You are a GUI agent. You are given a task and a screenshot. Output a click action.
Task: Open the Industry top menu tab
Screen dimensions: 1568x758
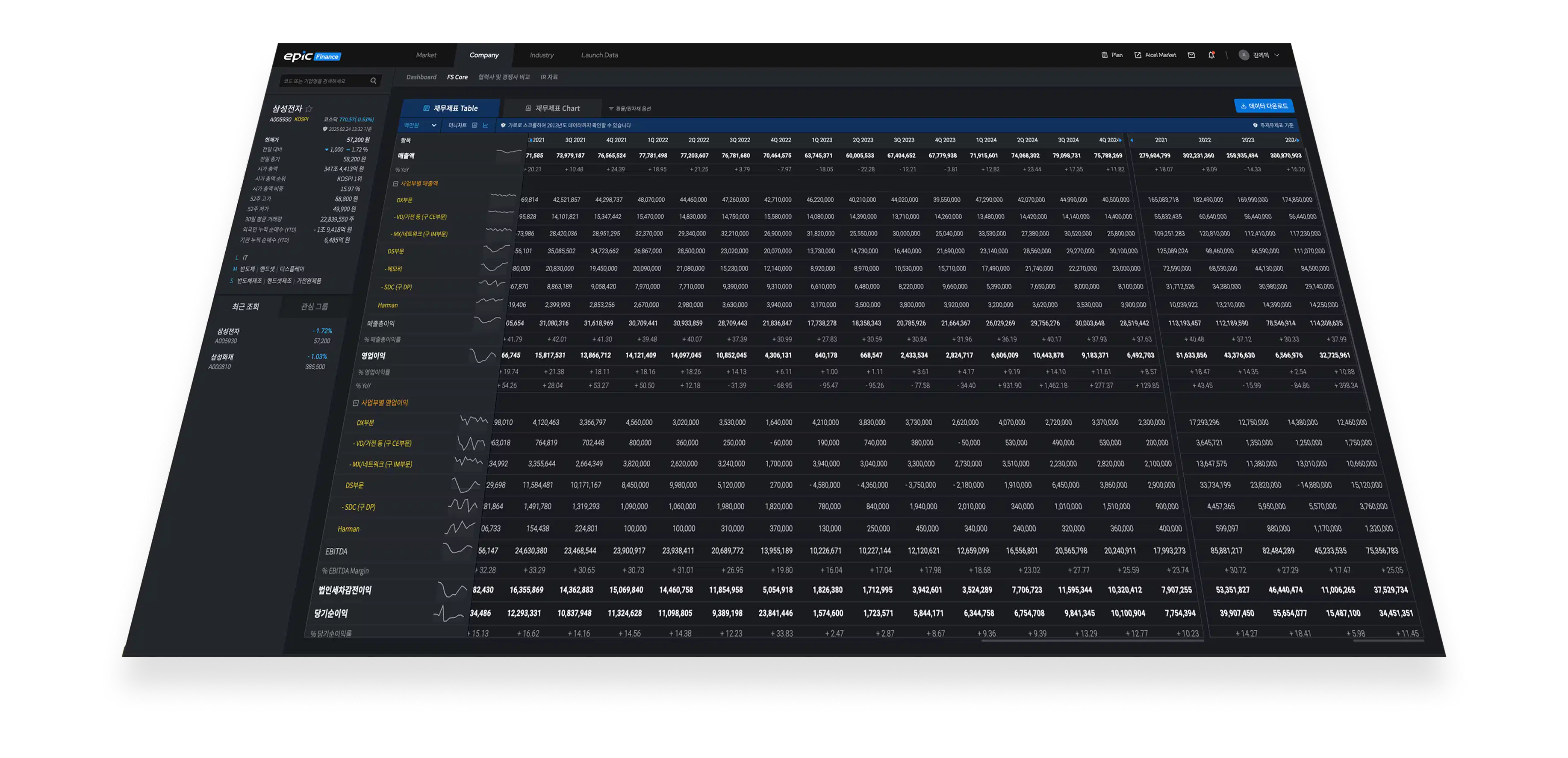[x=541, y=56]
